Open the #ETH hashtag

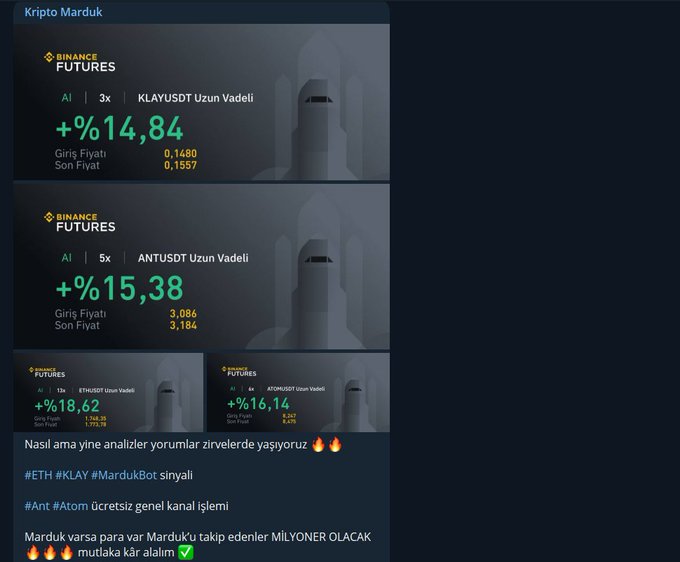[x=38, y=475]
